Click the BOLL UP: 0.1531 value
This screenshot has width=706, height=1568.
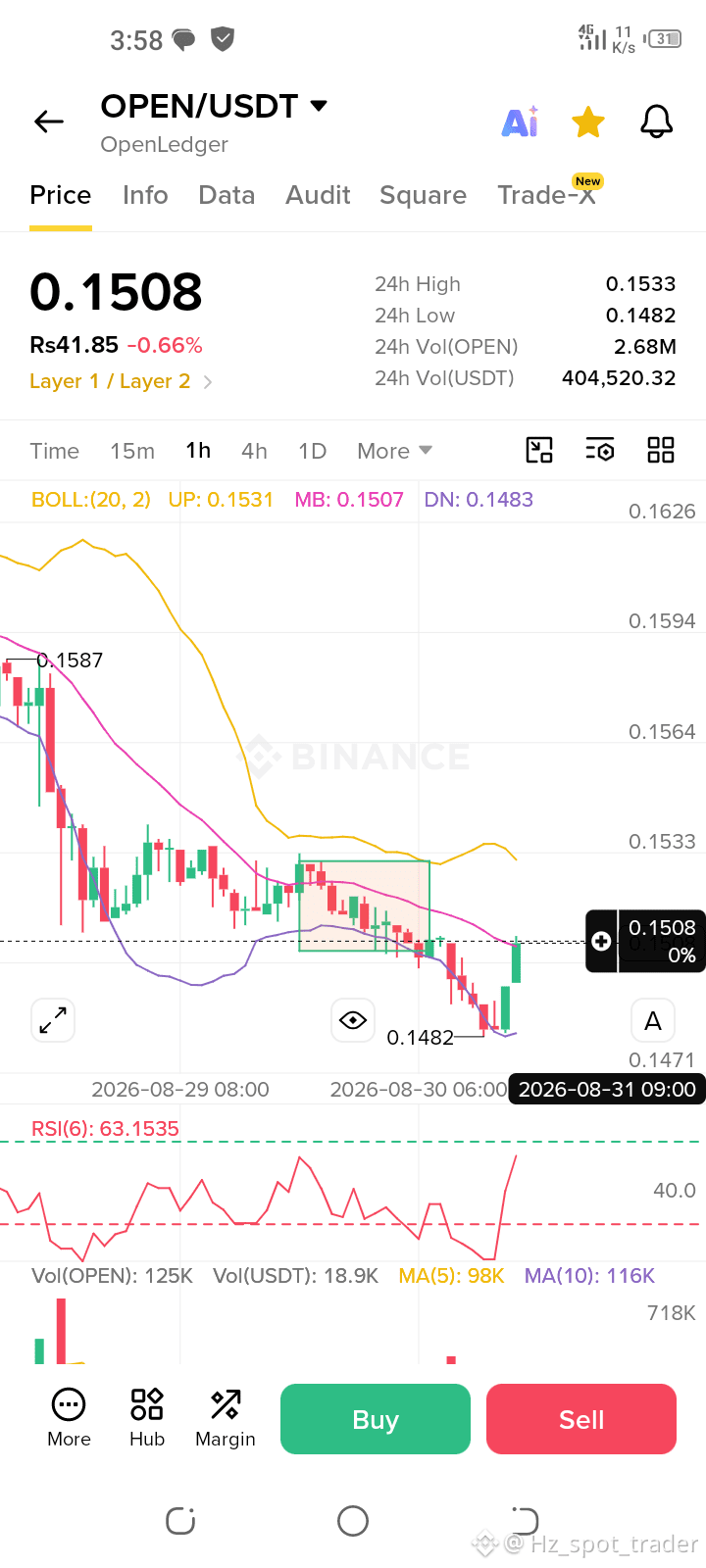pyautogui.click(x=221, y=500)
